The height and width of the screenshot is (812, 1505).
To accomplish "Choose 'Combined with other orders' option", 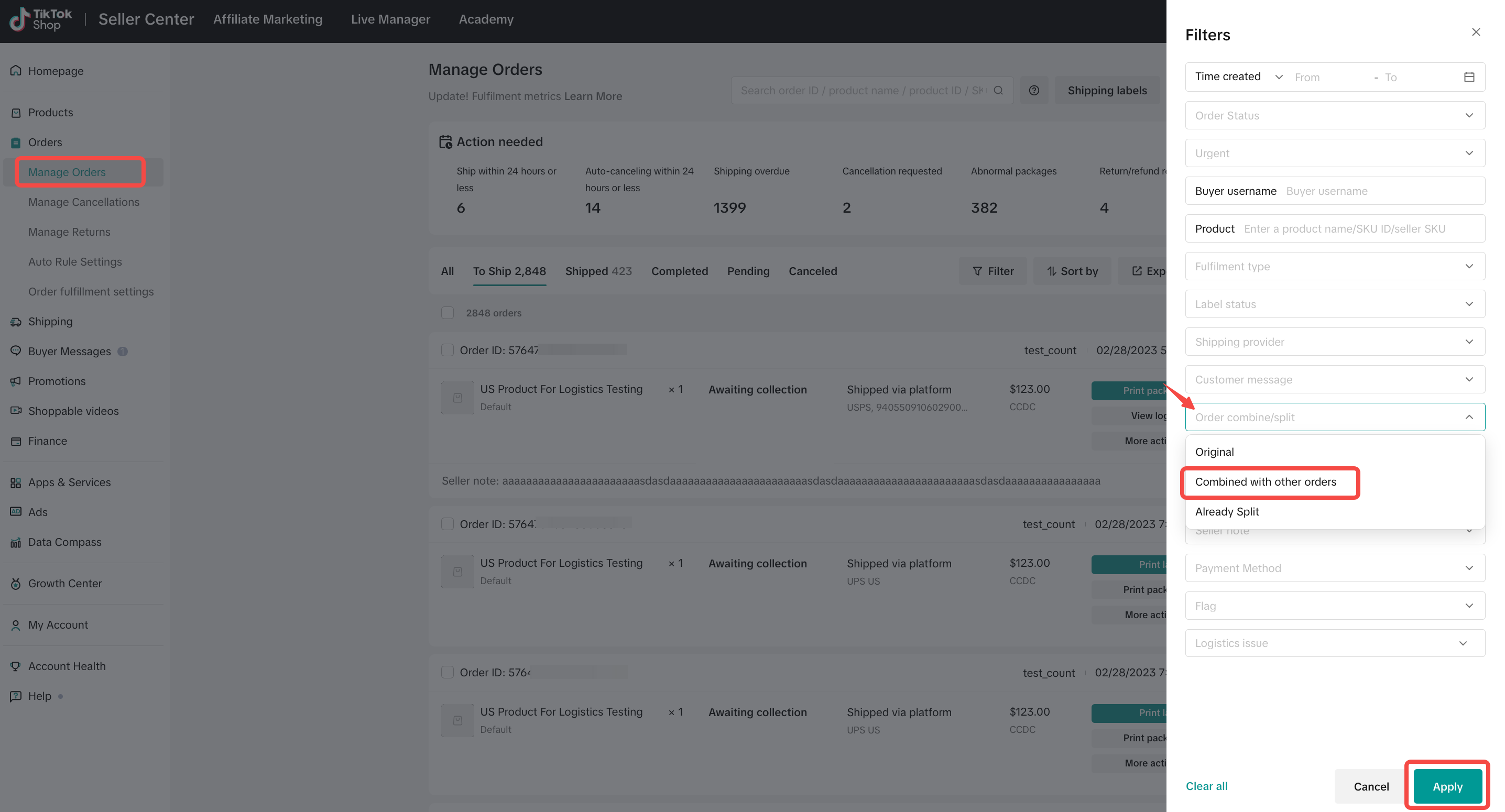I will click(1266, 482).
